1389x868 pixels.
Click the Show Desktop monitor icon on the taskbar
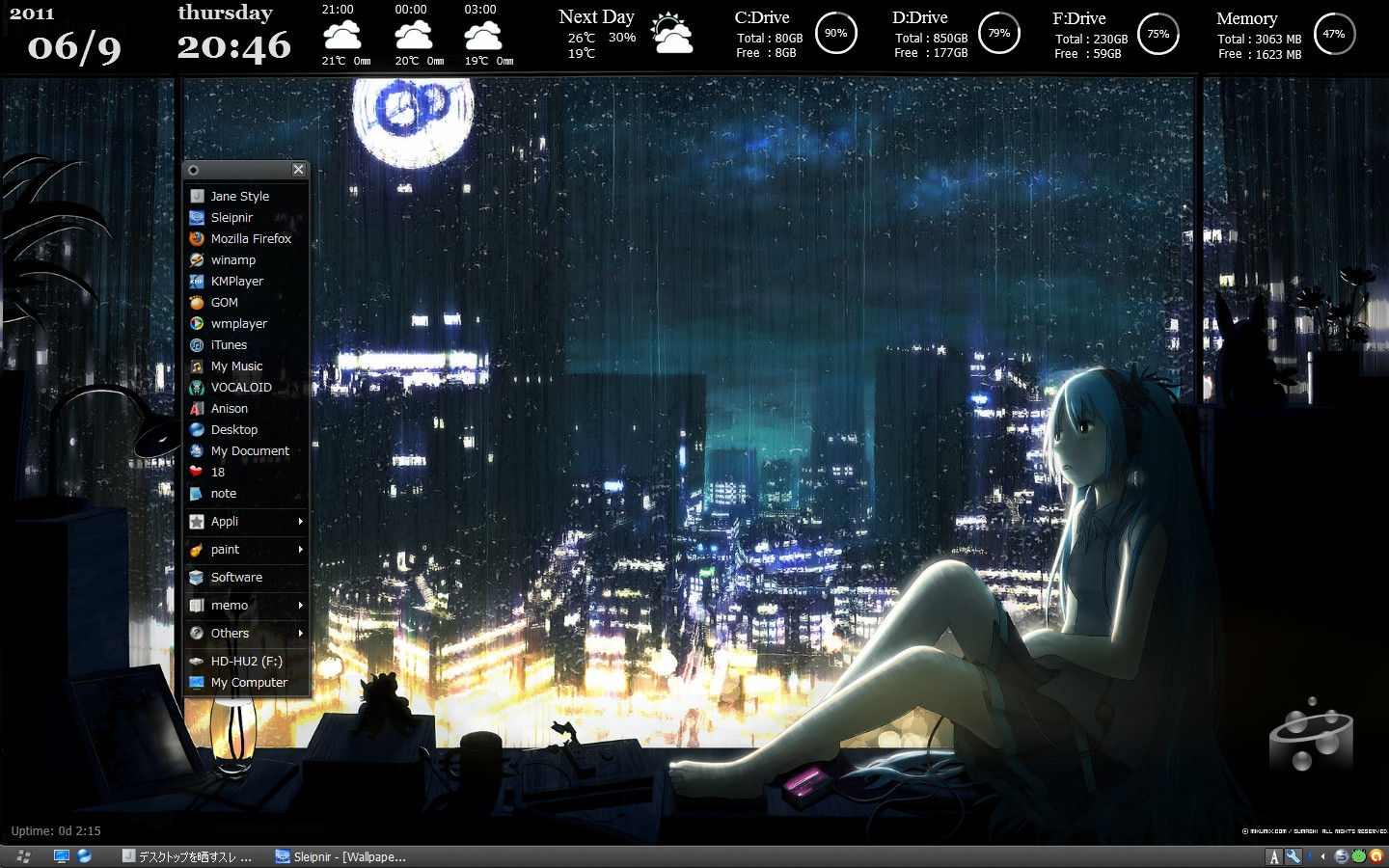tap(62, 856)
